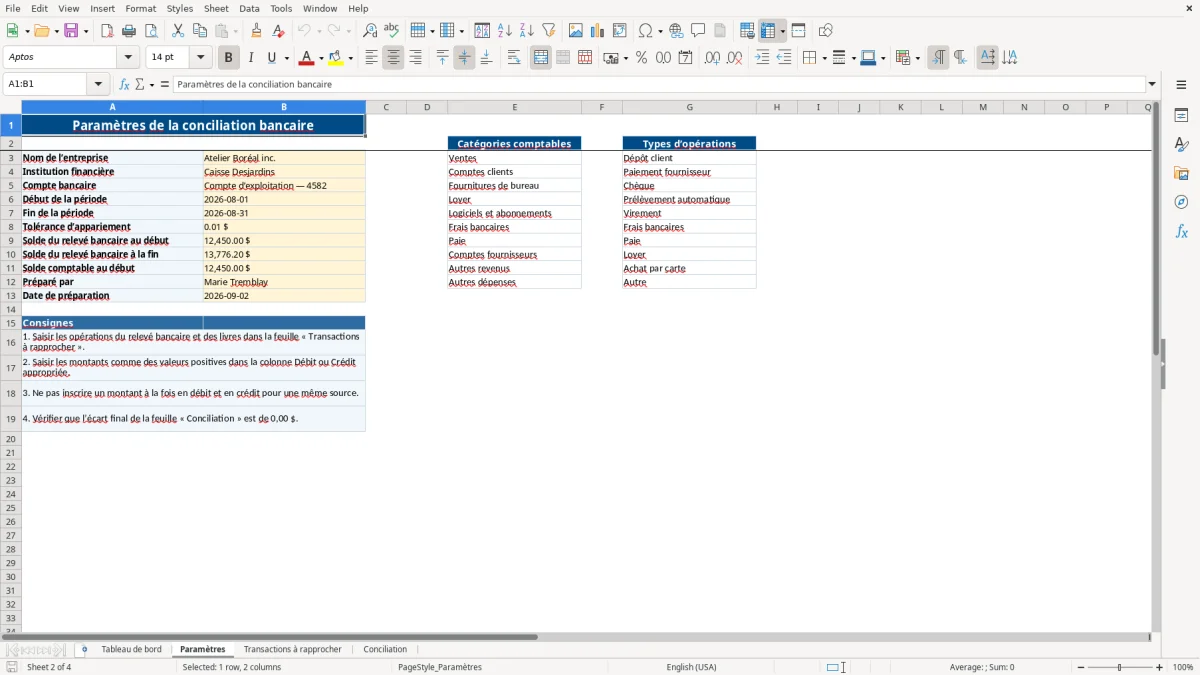Open the sidebar Gallery panel
This screenshot has height=675, width=1200.
click(x=1181, y=173)
